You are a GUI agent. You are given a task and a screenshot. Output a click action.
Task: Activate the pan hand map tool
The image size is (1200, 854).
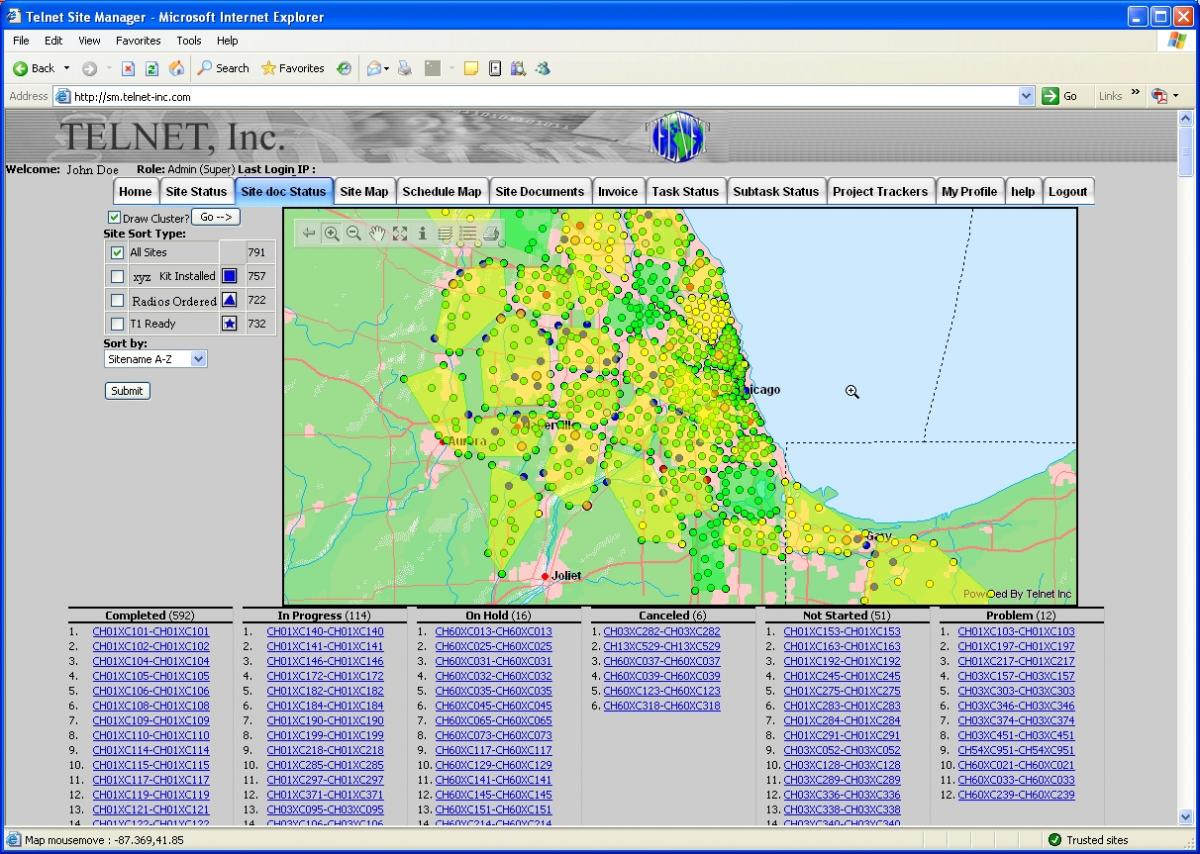coord(377,233)
